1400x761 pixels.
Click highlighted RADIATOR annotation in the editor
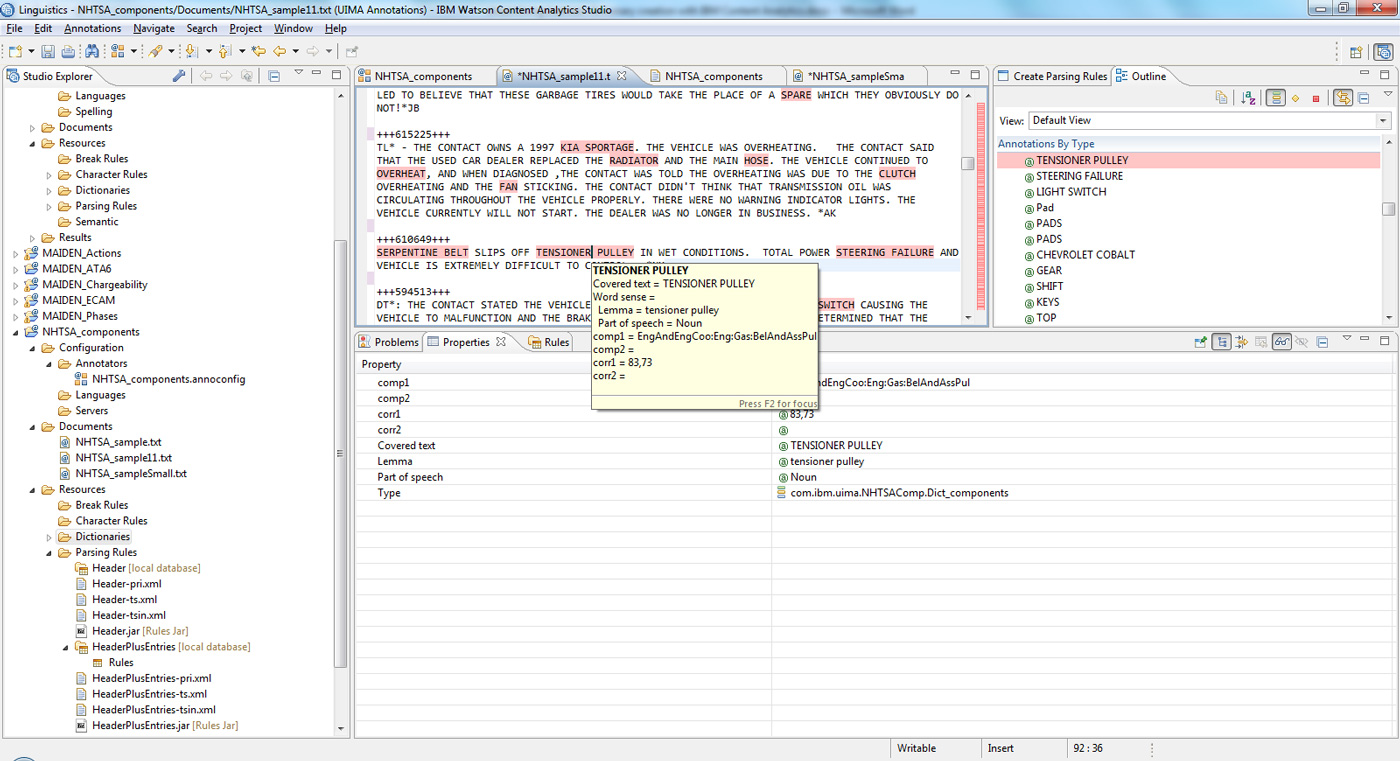pyautogui.click(x=634, y=161)
